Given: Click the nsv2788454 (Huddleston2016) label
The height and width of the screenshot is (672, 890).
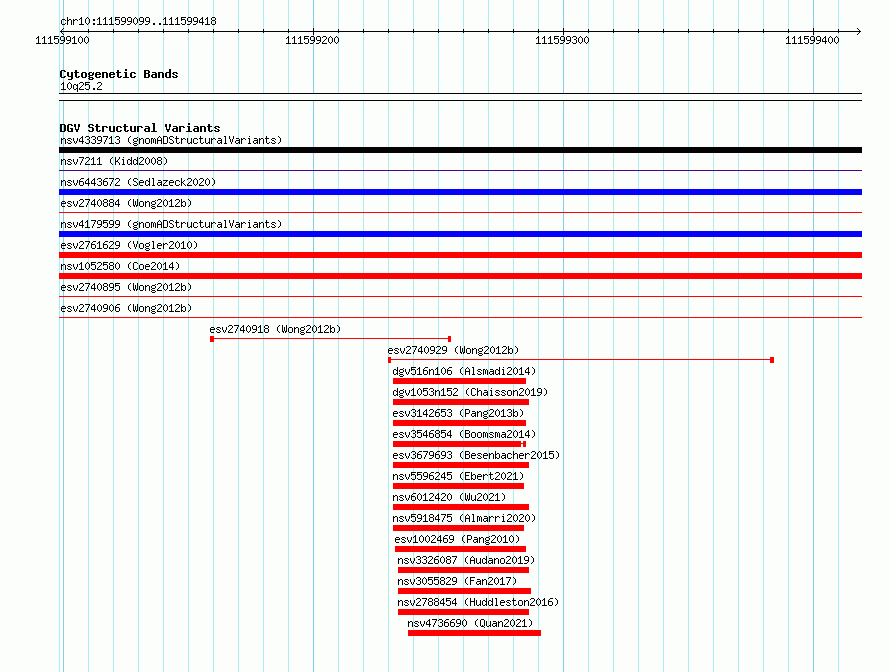Looking at the screenshot, I should 478,602.
